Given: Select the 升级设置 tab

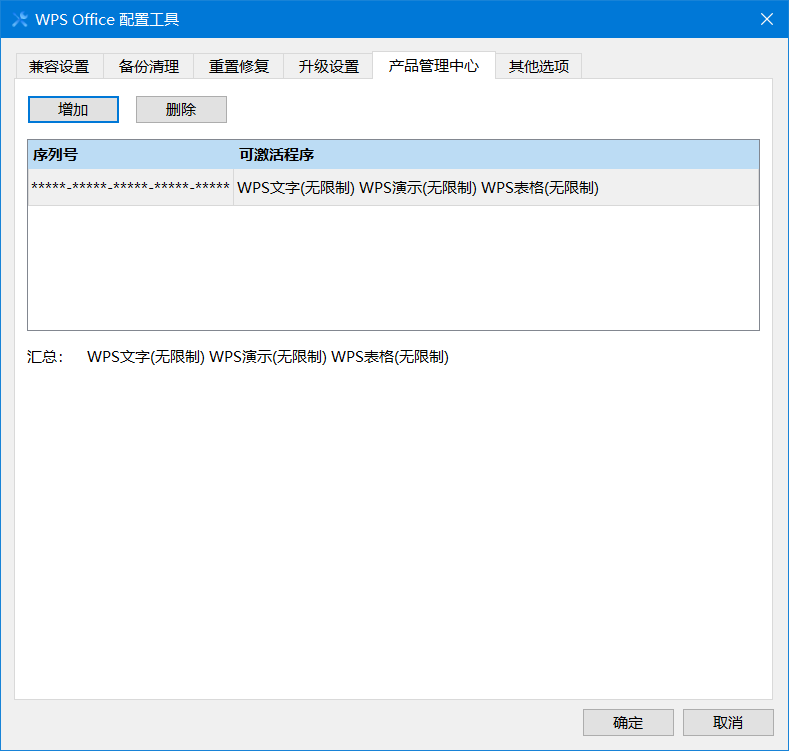Looking at the screenshot, I should (x=329, y=66).
